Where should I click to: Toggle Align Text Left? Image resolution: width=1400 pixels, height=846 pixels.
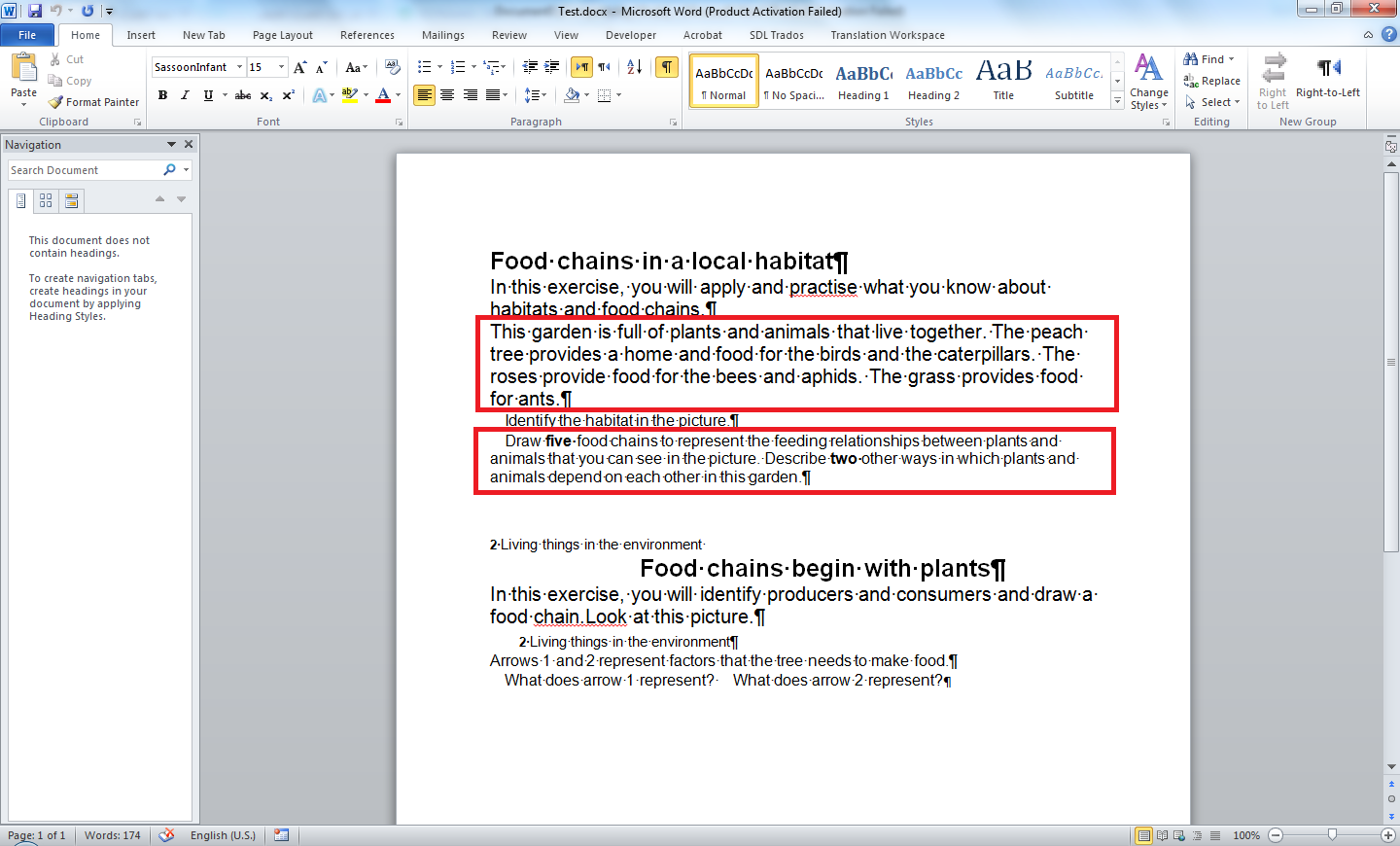point(424,95)
